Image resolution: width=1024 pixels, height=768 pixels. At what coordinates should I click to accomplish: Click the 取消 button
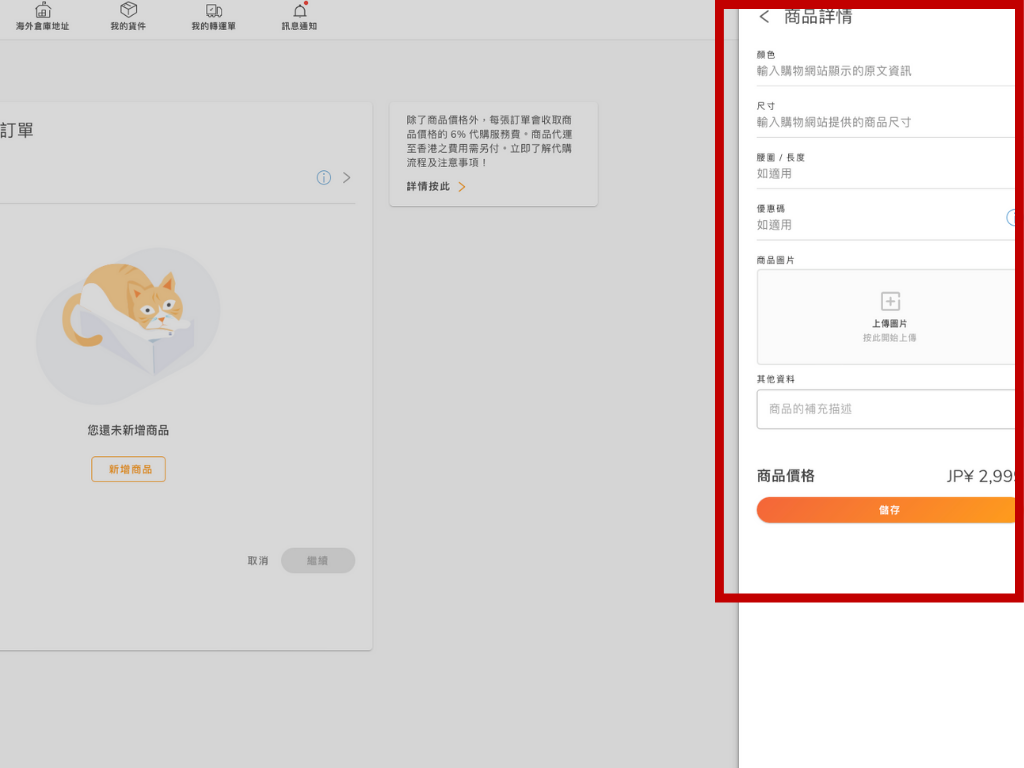pos(258,561)
